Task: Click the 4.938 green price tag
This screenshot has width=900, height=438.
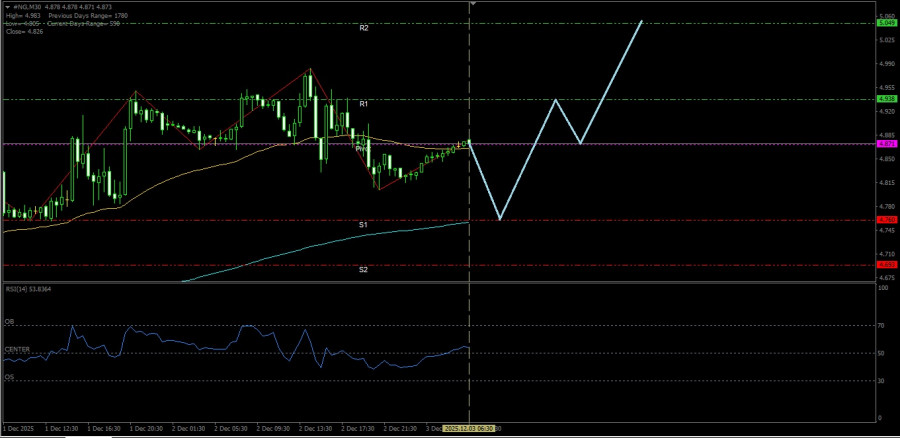Action: [x=887, y=99]
